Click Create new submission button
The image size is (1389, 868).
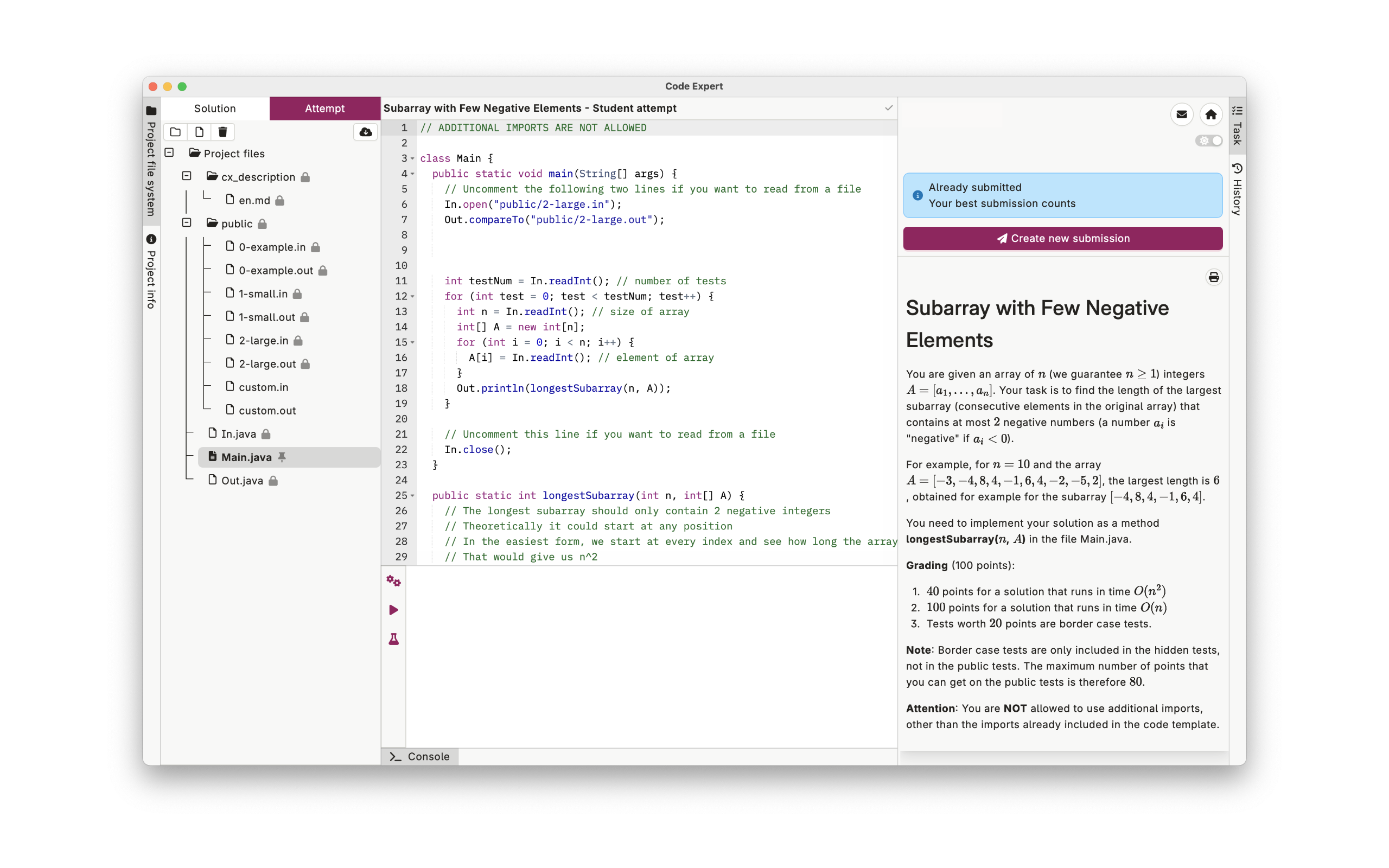point(1062,238)
